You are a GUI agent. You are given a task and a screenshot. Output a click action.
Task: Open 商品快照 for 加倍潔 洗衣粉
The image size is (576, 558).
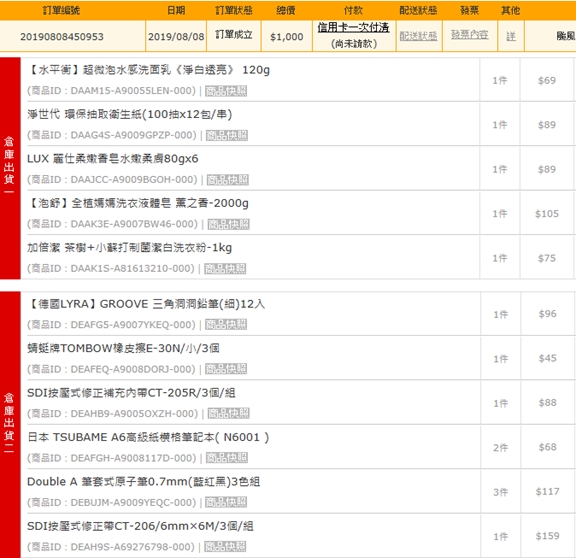click(x=225, y=269)
